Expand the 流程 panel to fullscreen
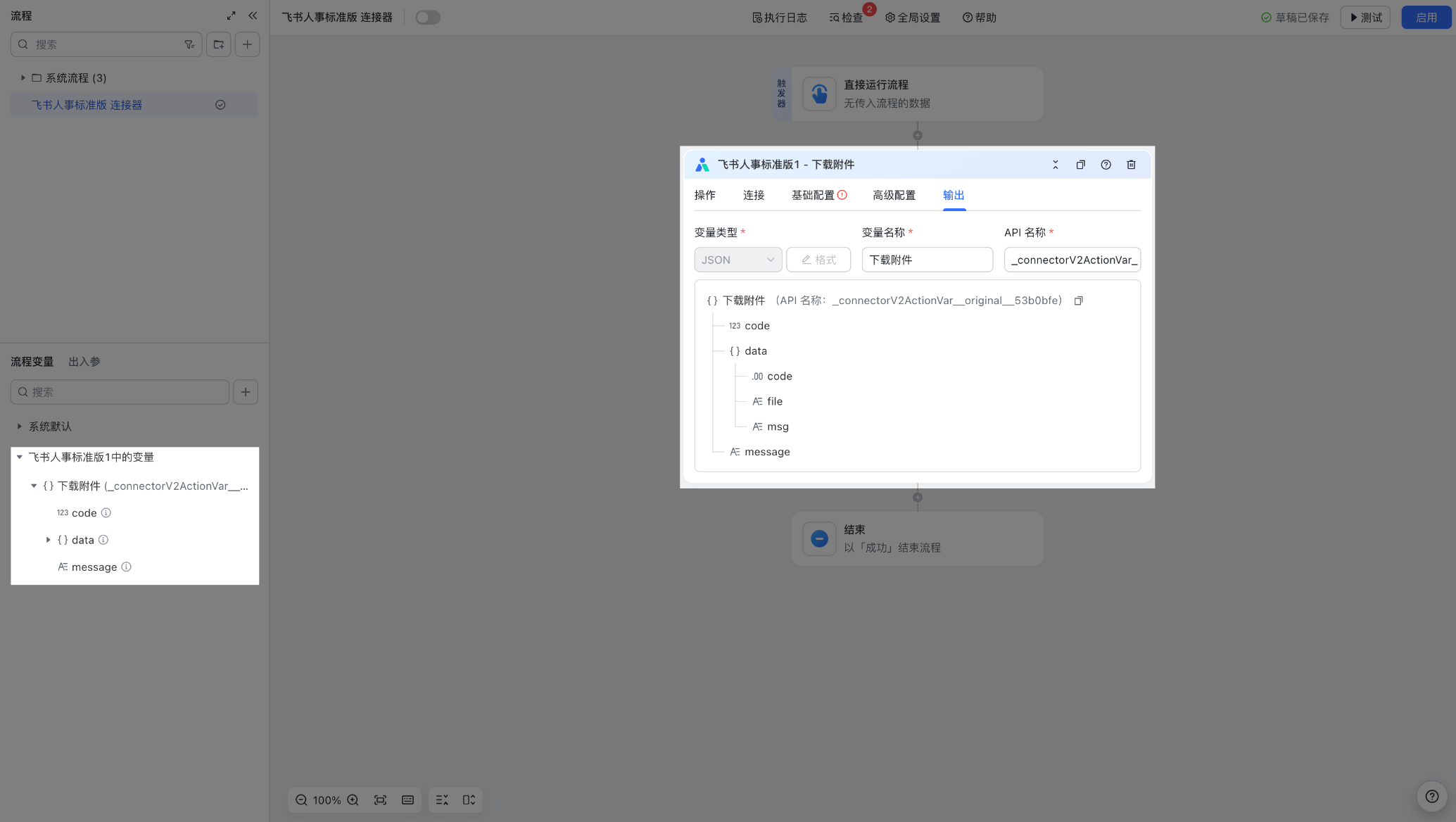 pos(231,15)
